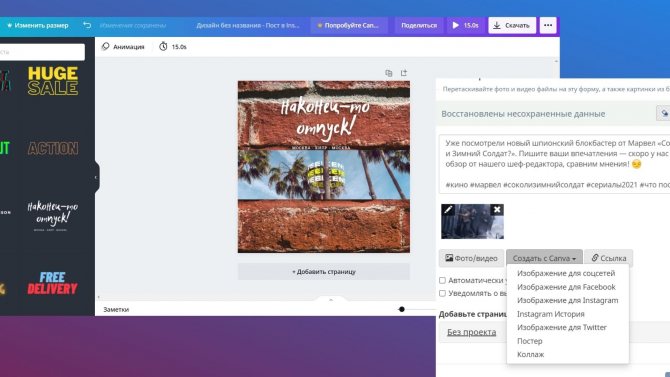Click the Без проекта link
This screenshot has width=670, height=377.
471,332
